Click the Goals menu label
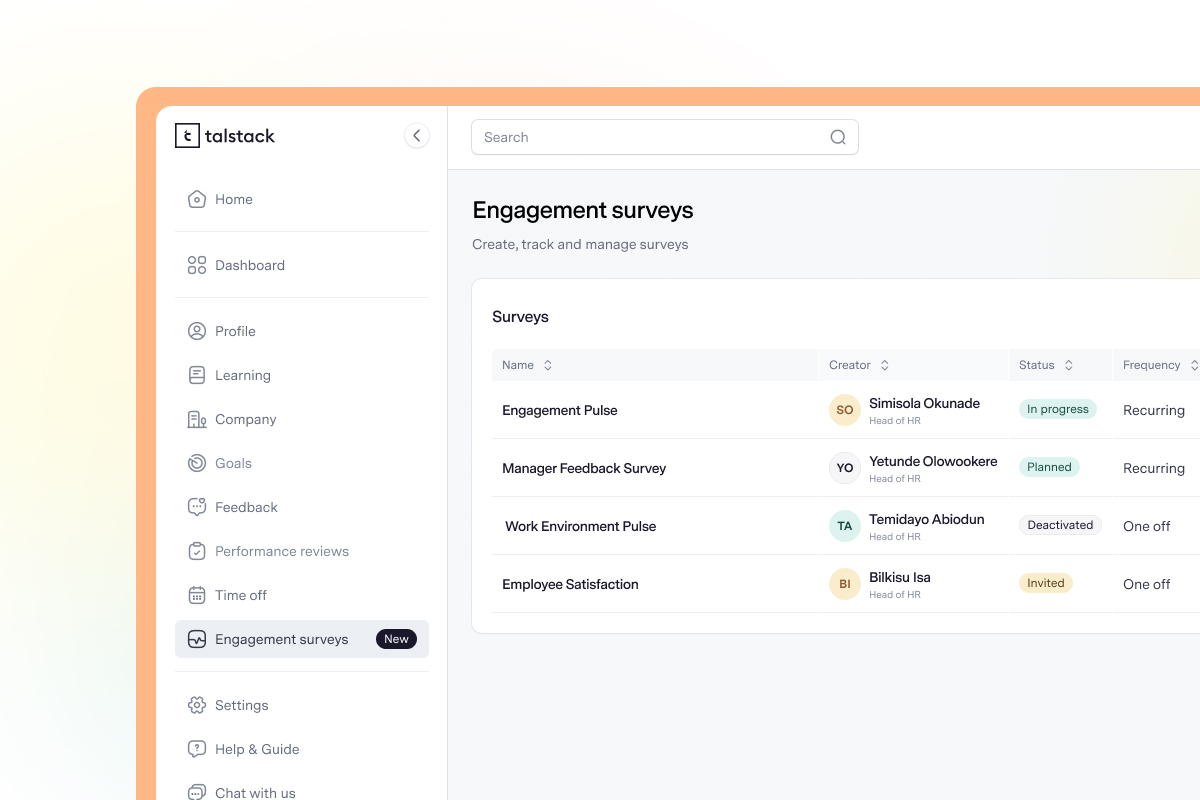The image size is (1200, 800). pyautogui.click(x=233, y=463)
